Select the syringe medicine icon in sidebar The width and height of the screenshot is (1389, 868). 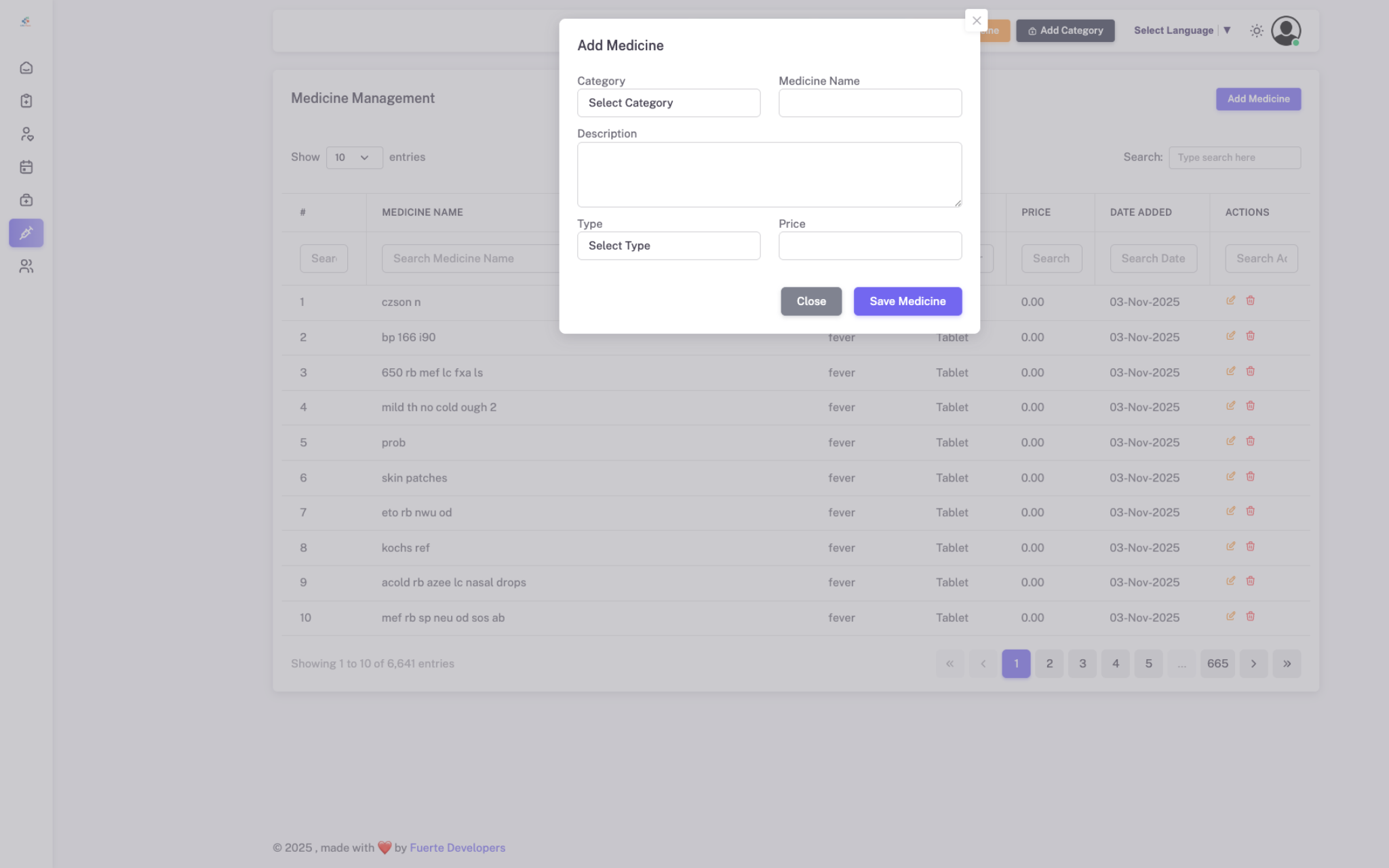tap(26, 233)
